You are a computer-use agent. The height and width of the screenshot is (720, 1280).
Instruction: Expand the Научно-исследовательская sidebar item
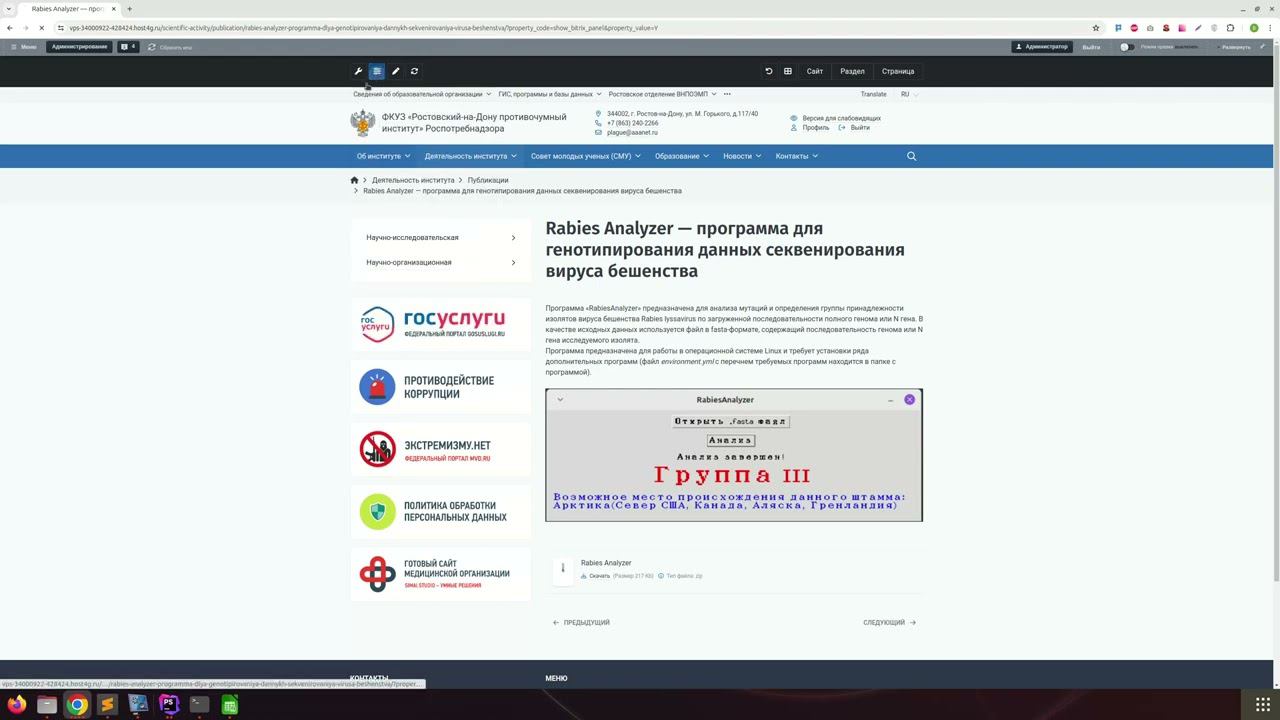441,237
